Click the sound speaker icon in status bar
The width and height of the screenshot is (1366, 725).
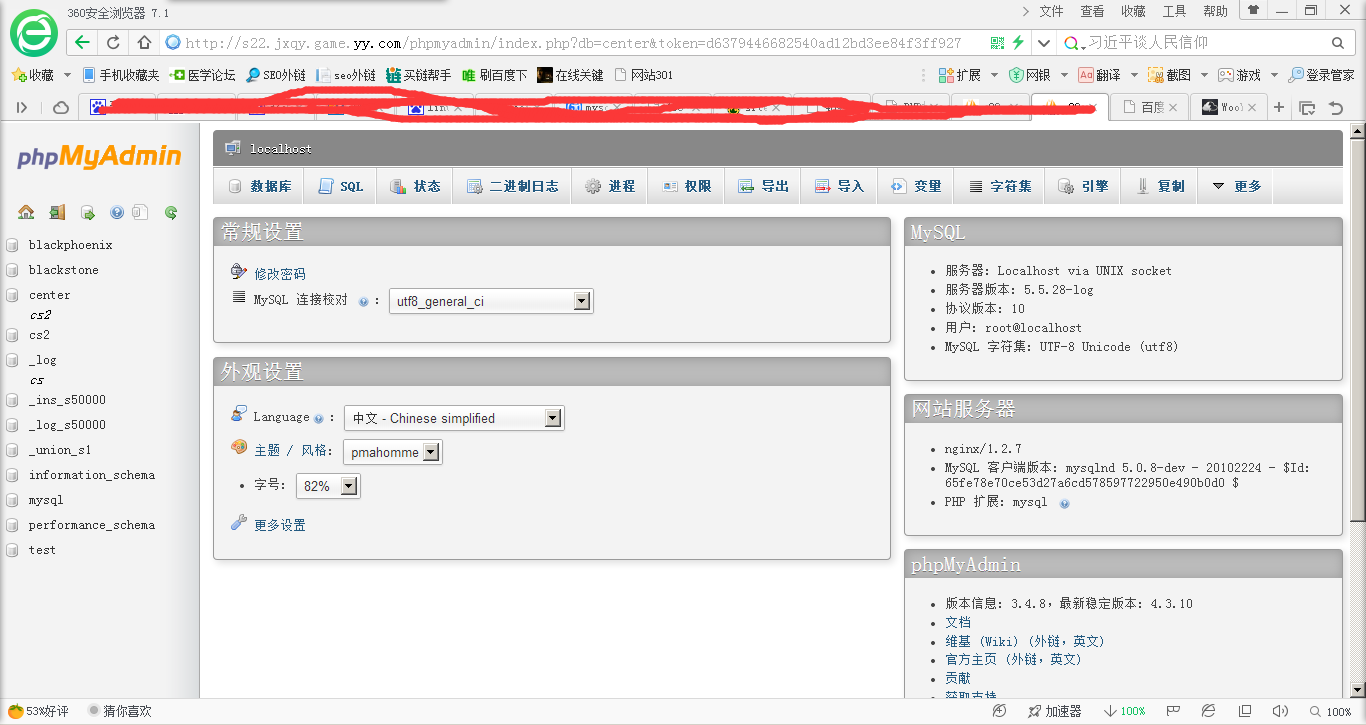click(1279, 711)
